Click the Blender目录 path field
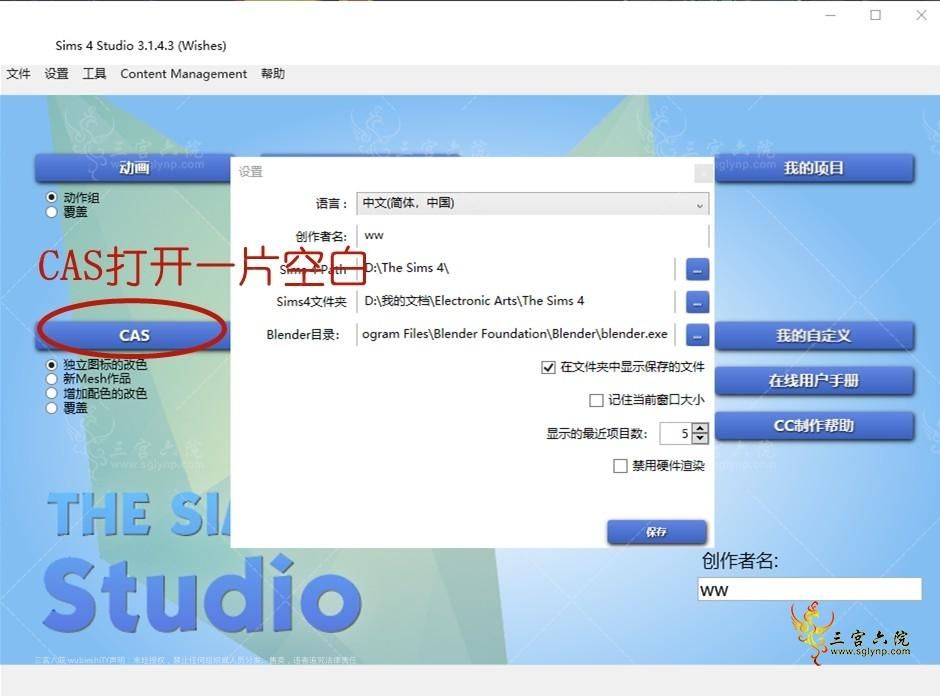The height and width of the screenshot is (696, 940). (516, 334)
